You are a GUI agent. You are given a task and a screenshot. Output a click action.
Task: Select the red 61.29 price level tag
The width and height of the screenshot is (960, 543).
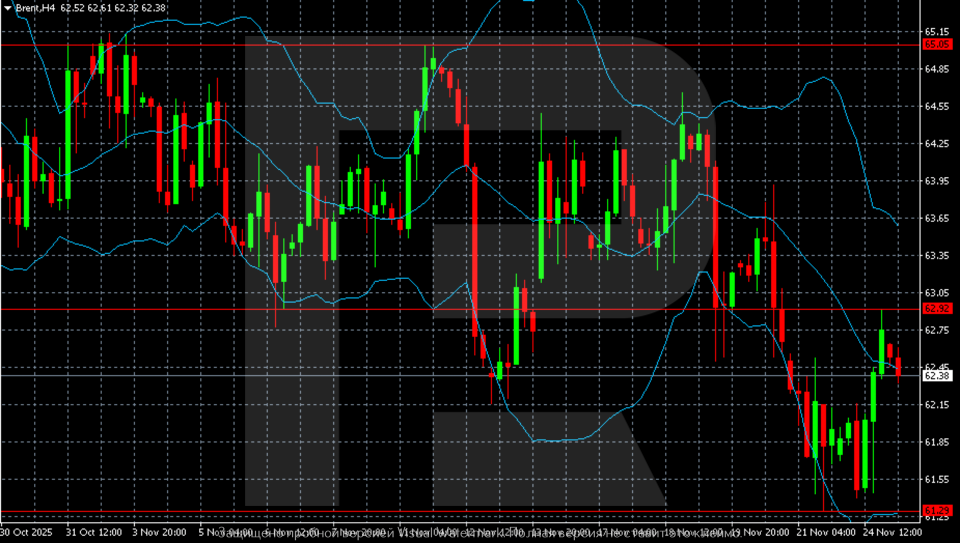click(937, 511)
